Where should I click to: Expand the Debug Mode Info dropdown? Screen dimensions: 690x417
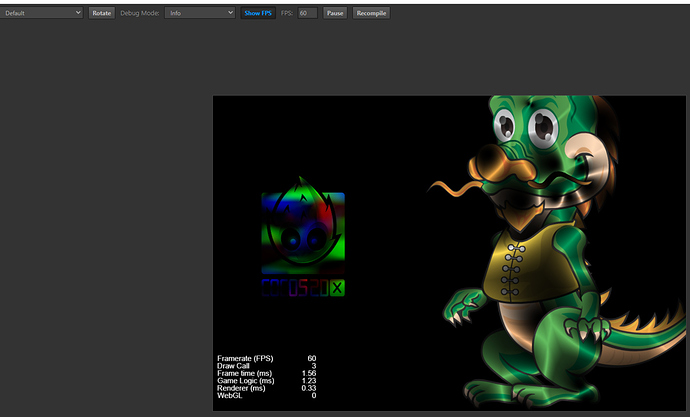click(200, 13)
